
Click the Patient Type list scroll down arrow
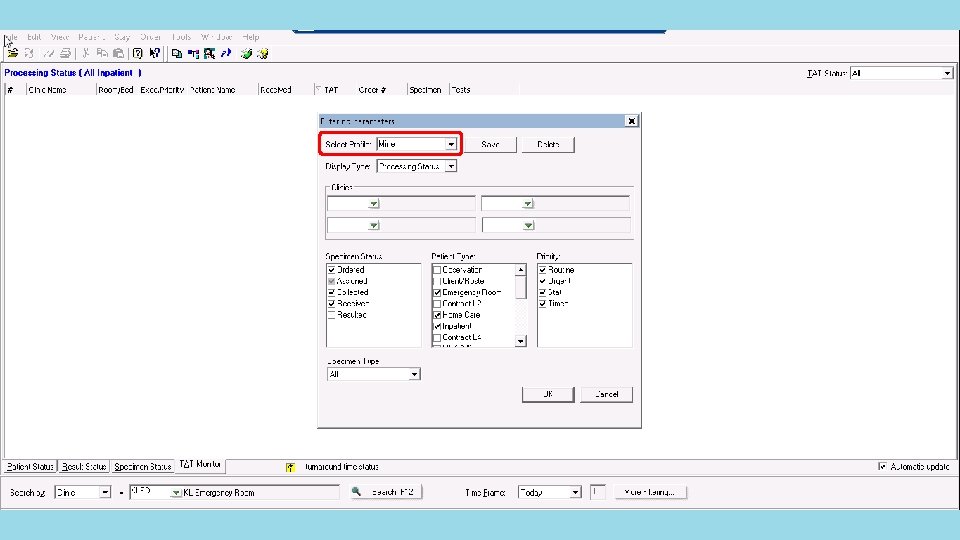coord(520,341)
